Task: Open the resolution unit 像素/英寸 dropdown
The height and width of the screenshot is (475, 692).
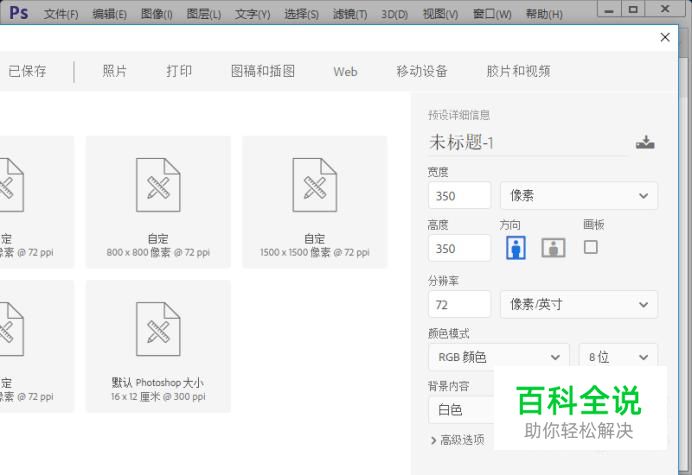Action: 579,304
